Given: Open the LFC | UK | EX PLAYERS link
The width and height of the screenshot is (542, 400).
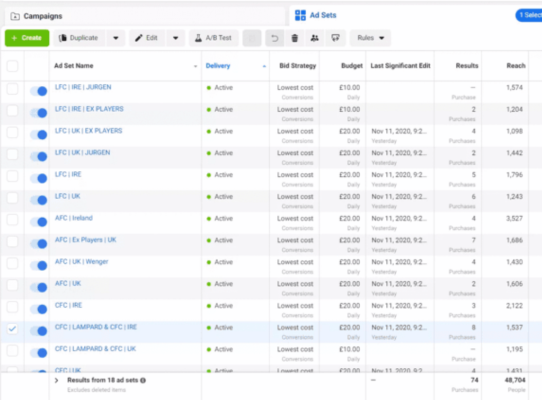Looking at the screenshot, I should click(88, 131).
